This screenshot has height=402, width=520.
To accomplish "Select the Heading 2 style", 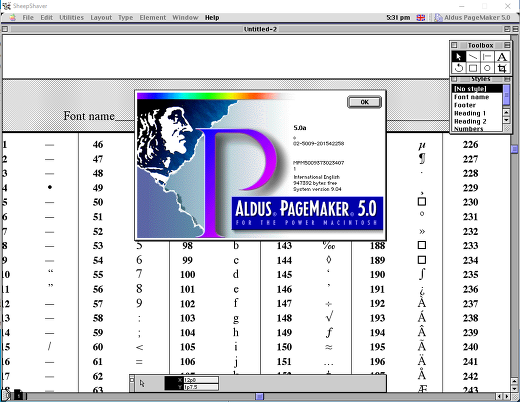I will (477, 121).
